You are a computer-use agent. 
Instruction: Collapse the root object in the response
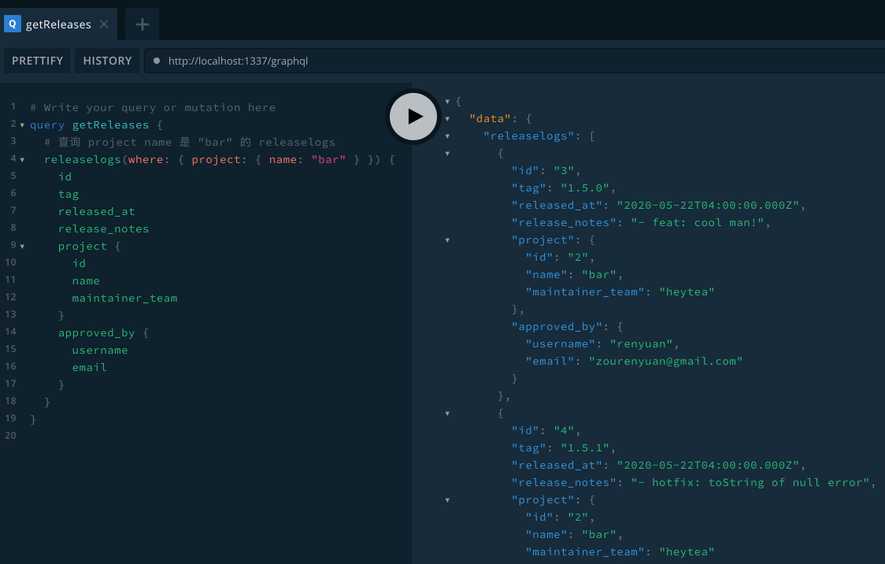coord(448,102)
